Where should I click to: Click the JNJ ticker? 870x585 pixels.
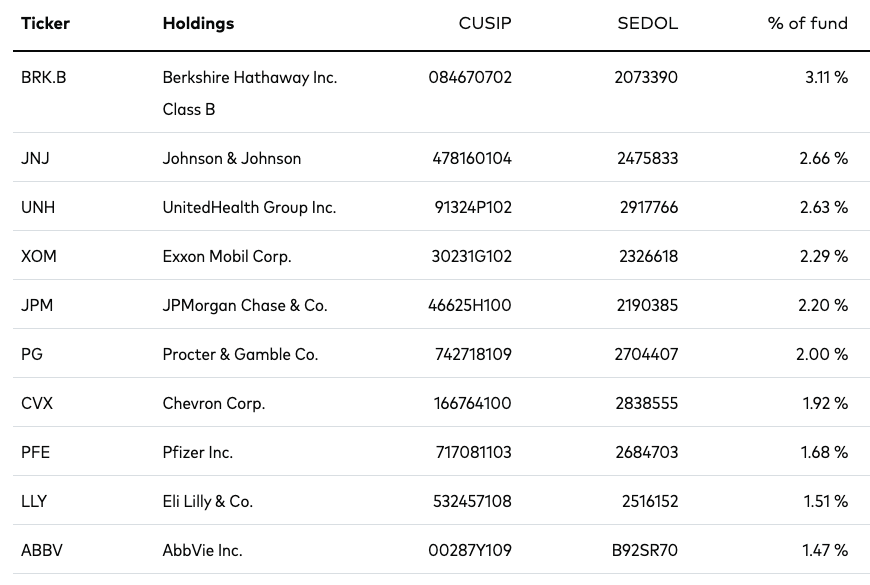(35, 158)
